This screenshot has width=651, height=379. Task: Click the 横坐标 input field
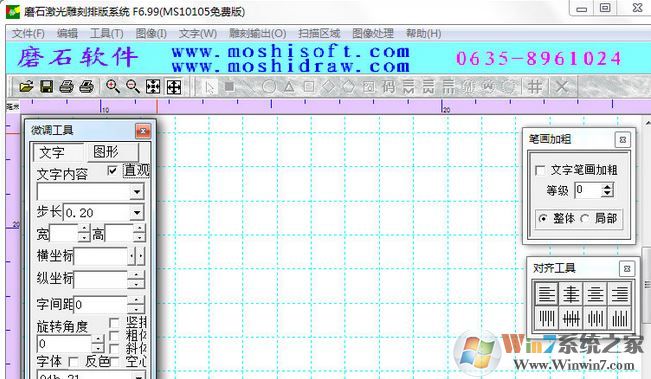click(x=100, y=257)
